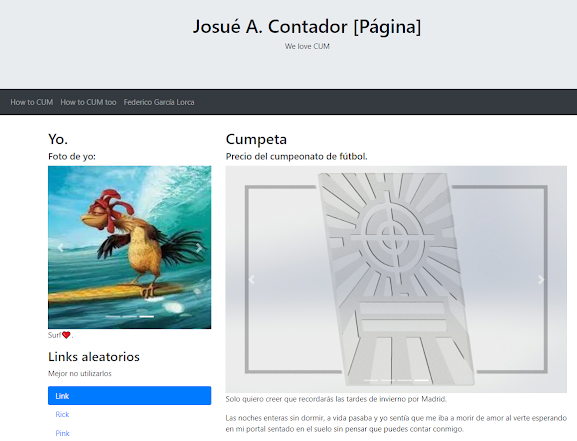The image size is (577, 441).
Task: Click 'Precio del cumpeonato de fútbol.' text
Action: click(297, 156)
